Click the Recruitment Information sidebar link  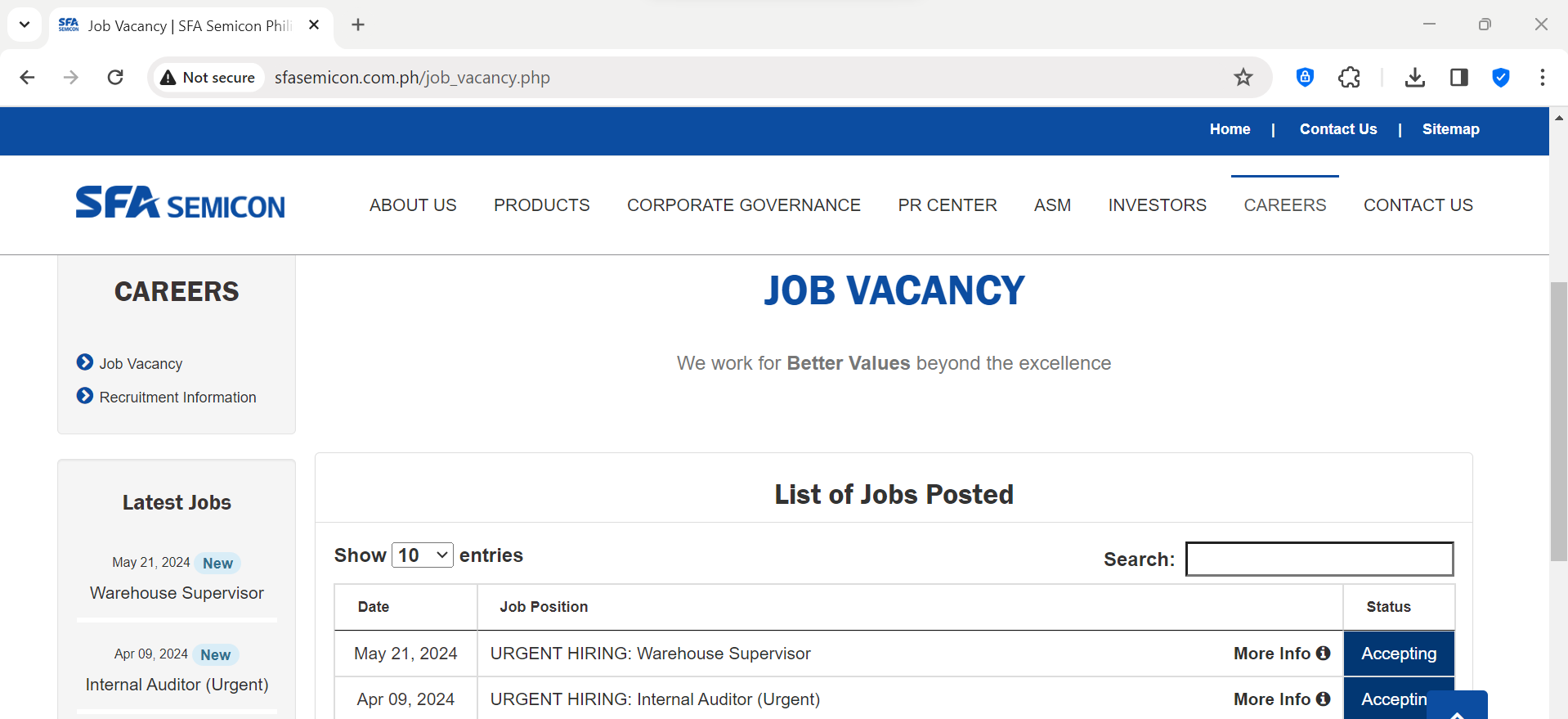(177, 398)
